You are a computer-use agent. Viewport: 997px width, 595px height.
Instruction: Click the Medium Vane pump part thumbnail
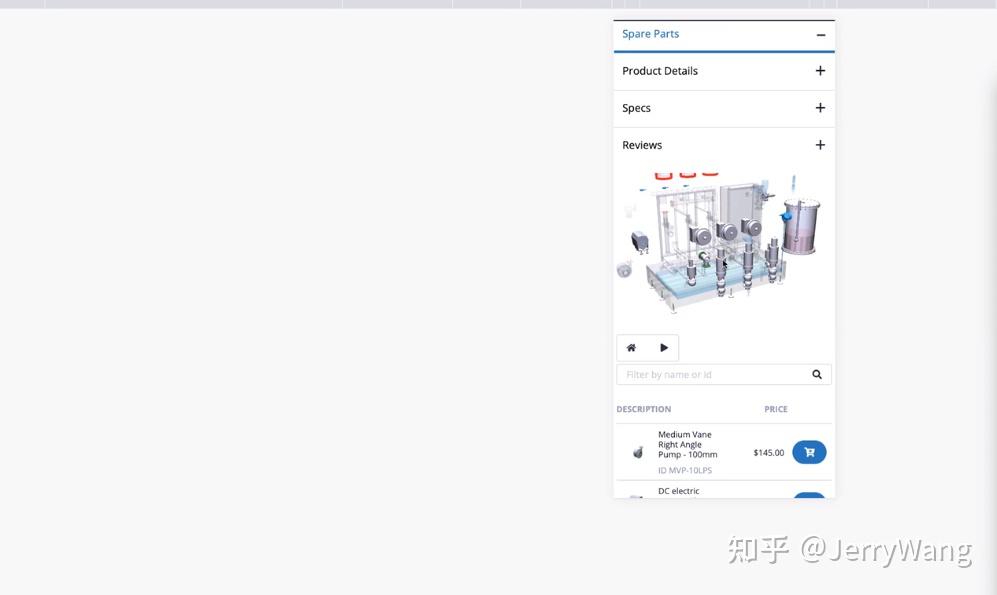click(637, 451)
